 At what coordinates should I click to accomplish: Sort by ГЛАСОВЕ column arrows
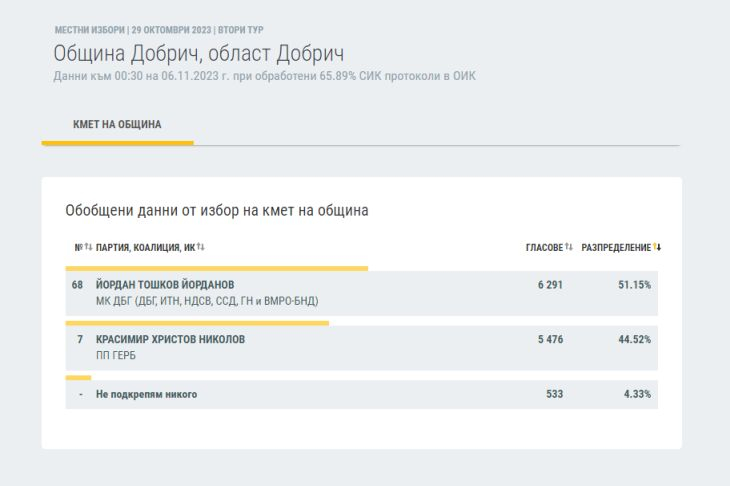tap(568, 247)
